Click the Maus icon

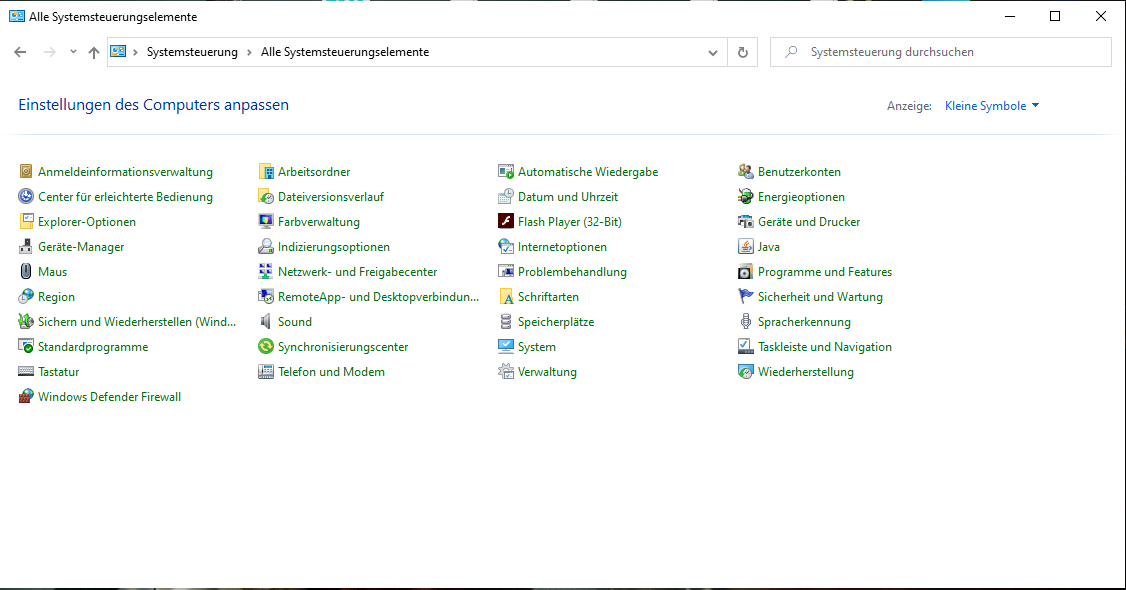point(26,271)
